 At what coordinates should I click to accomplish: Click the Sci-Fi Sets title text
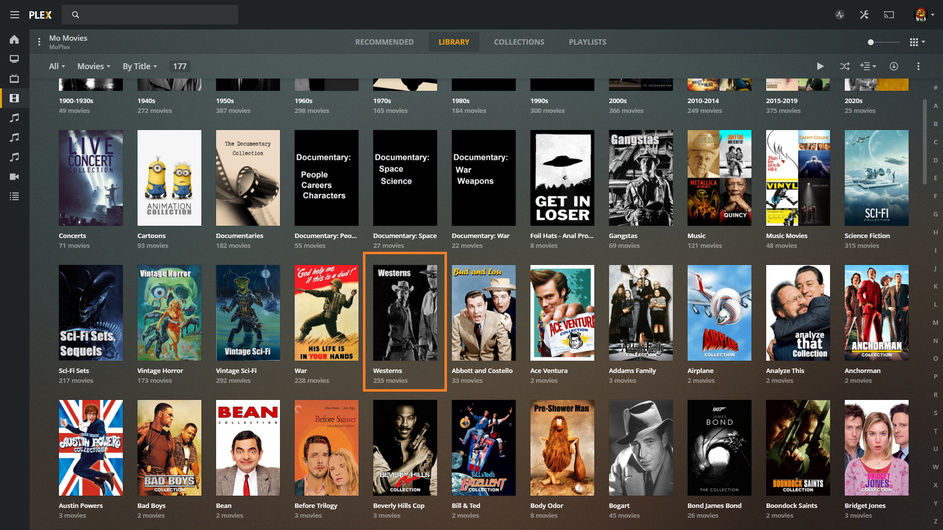coord(74,371)
